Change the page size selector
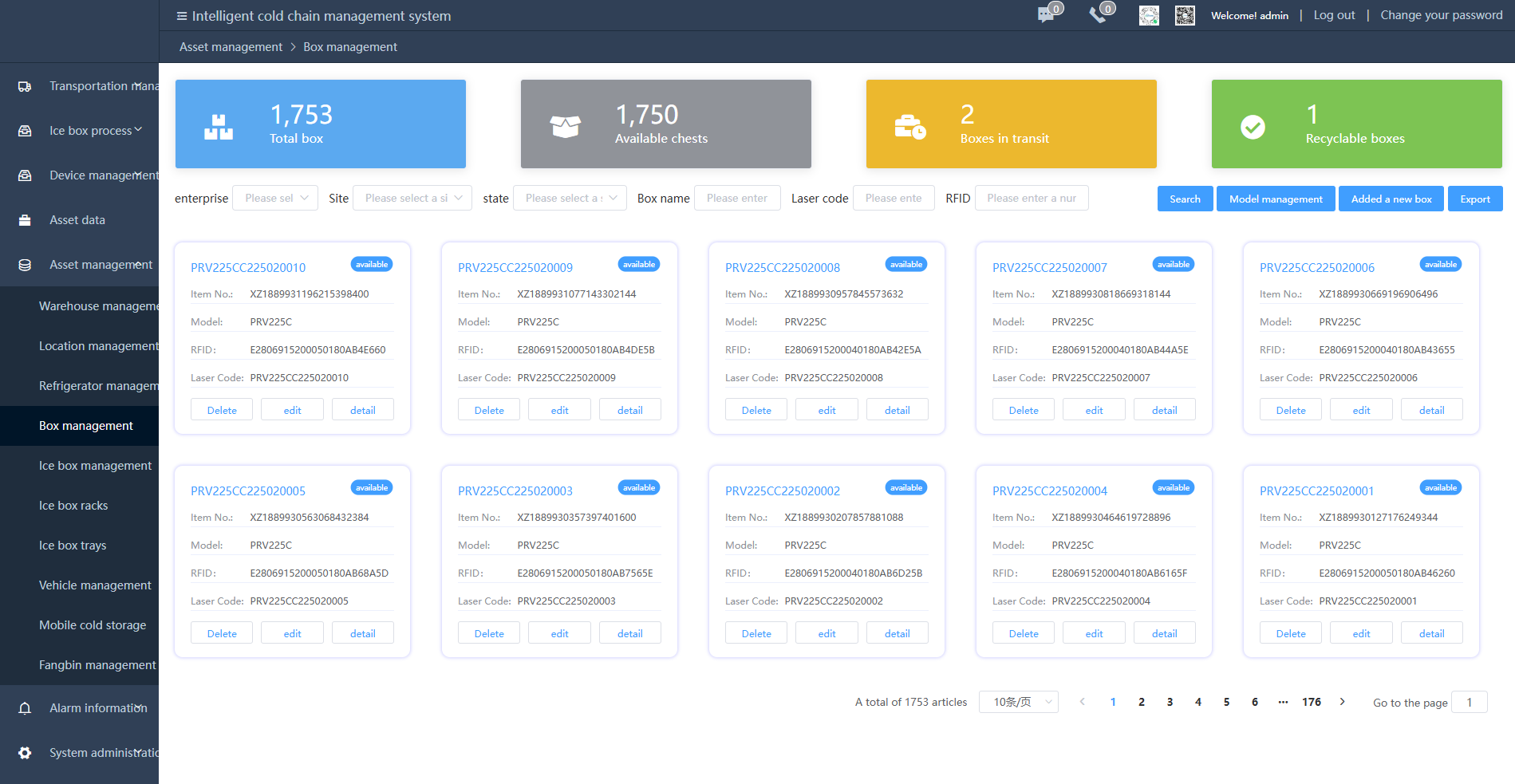The height and width of the screenshot is (784, 1515). [x=1018, y=702]
